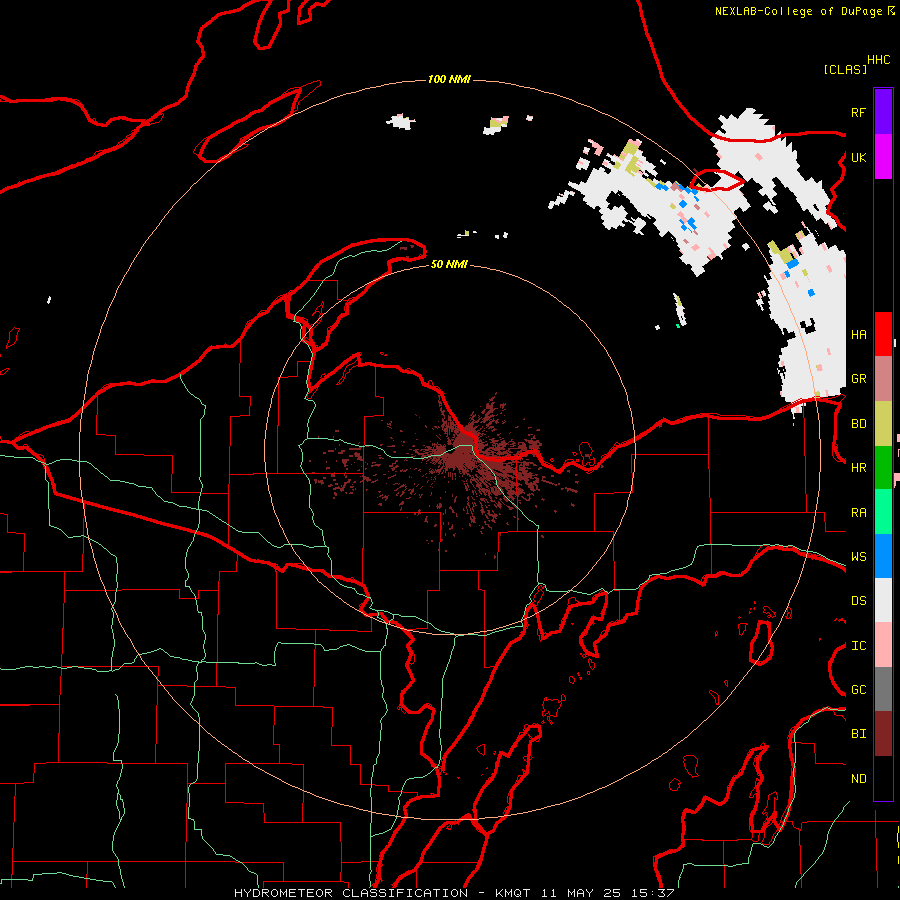Click the 'ND' legend label

[x=858, y=779]
